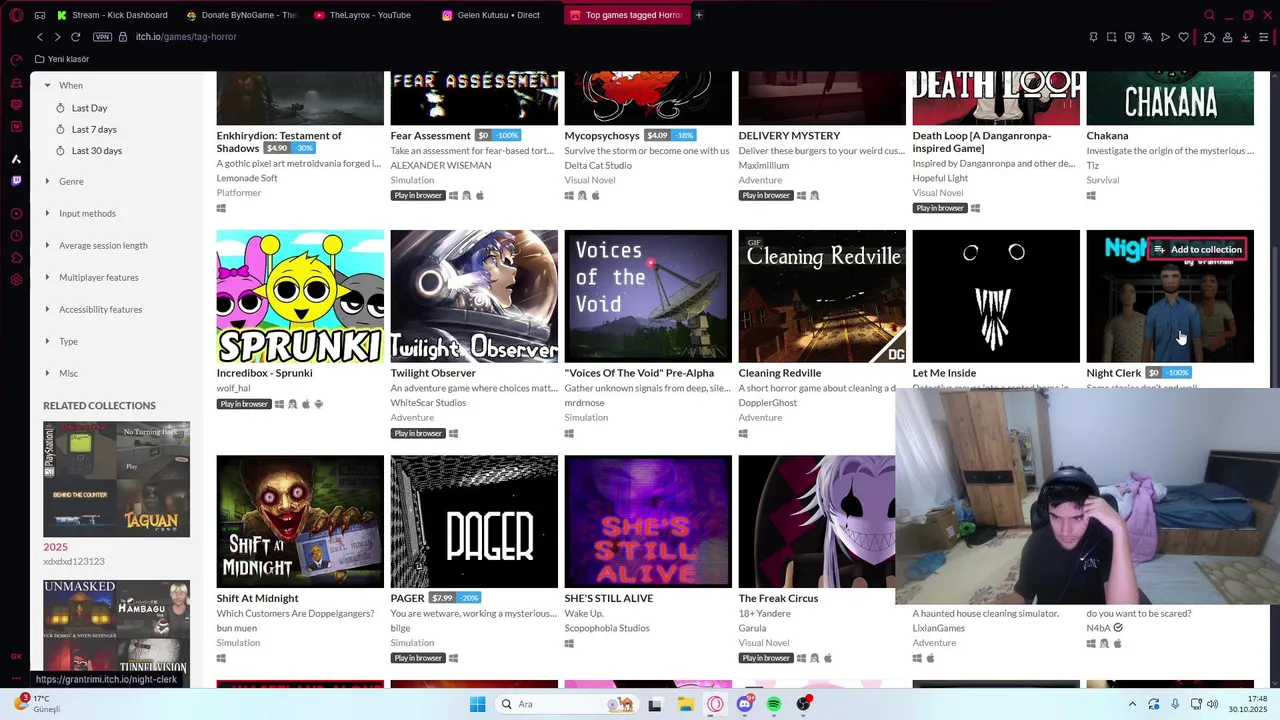Filter by Last 30 days
The width and height of the screenshot is (1280, 720).
[x=89, y=151]
